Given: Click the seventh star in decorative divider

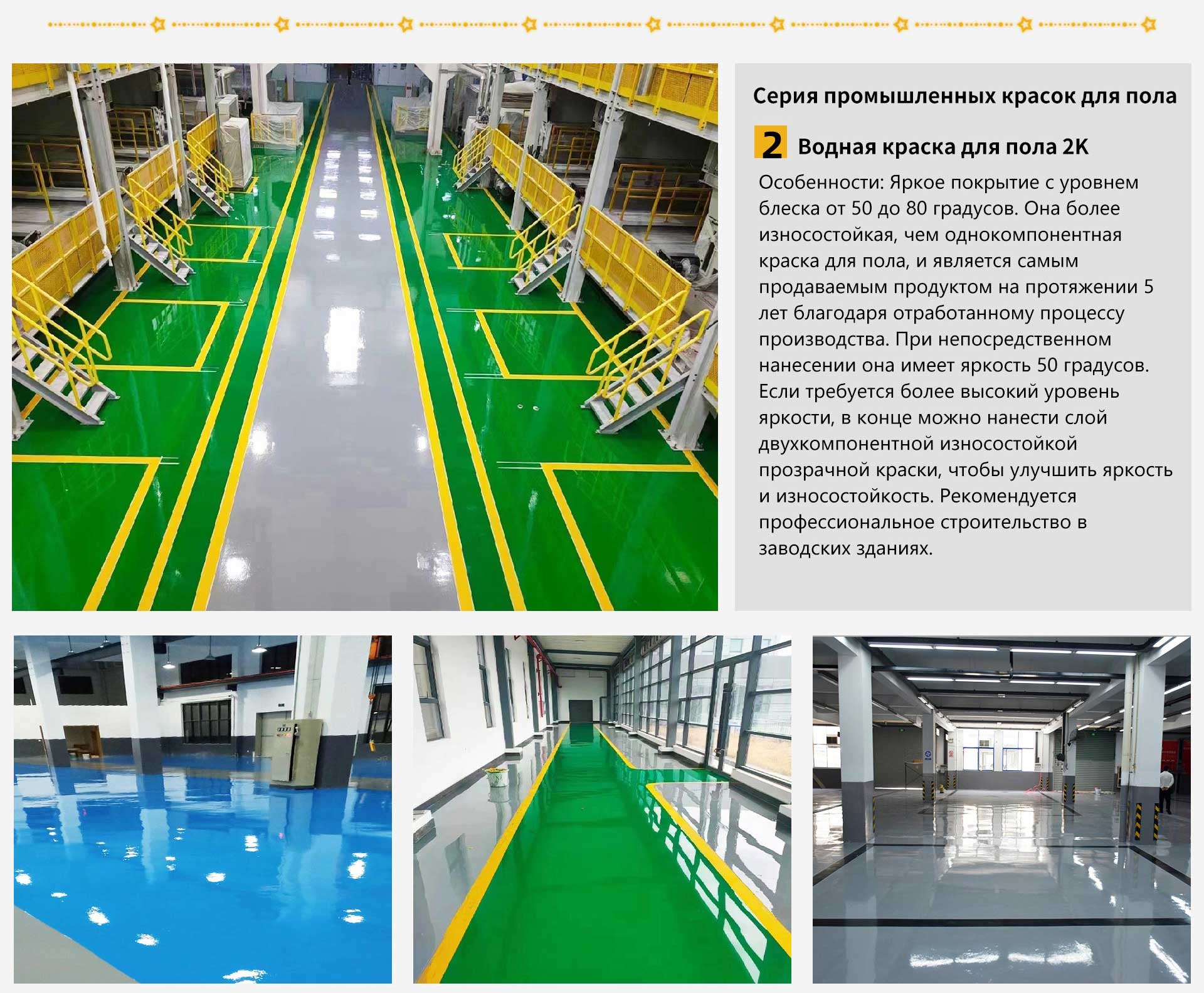Looking at the screenshot, I should coord(901,24).
